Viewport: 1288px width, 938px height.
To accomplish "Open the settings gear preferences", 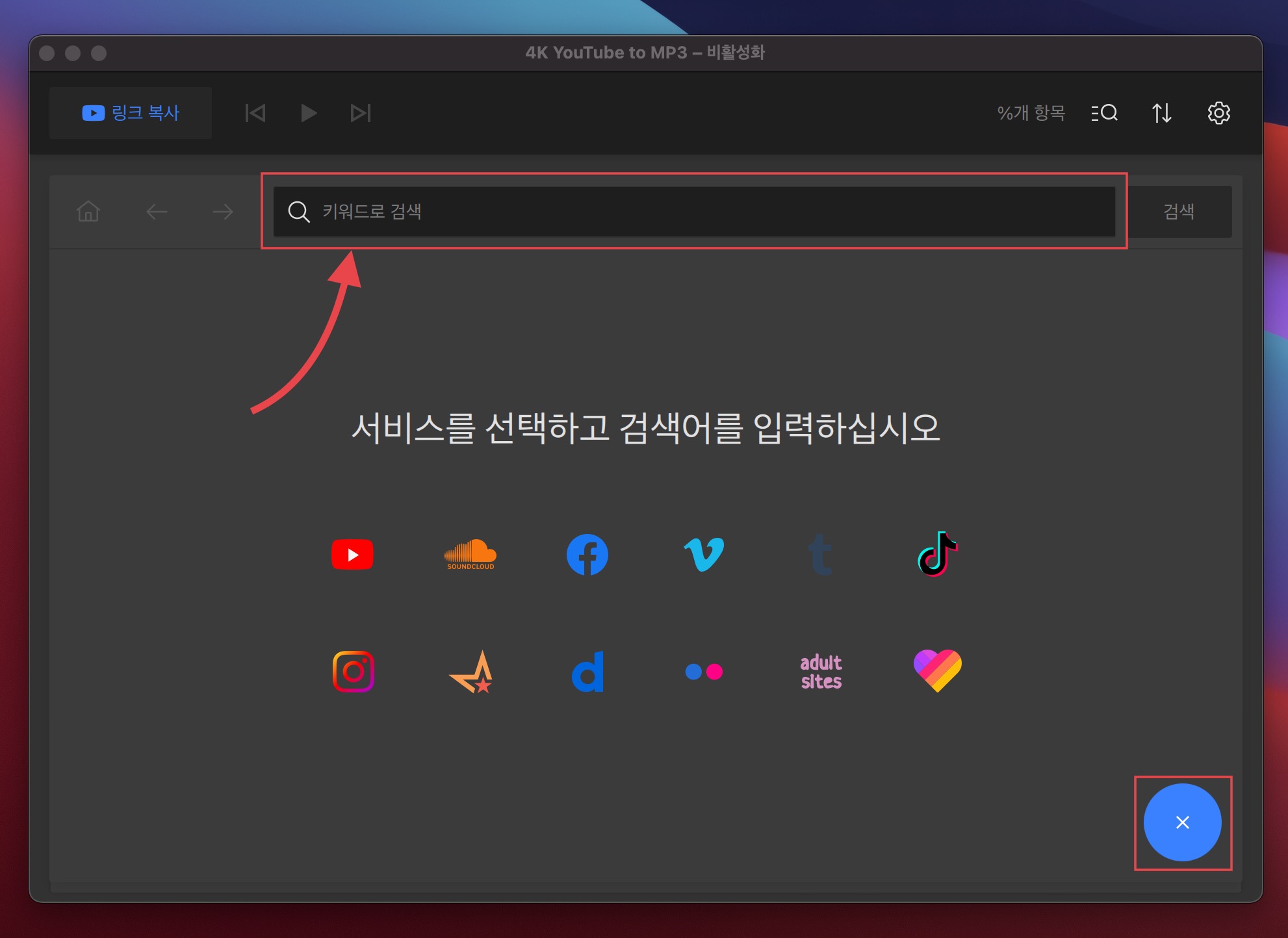I will pos(1218,113).
